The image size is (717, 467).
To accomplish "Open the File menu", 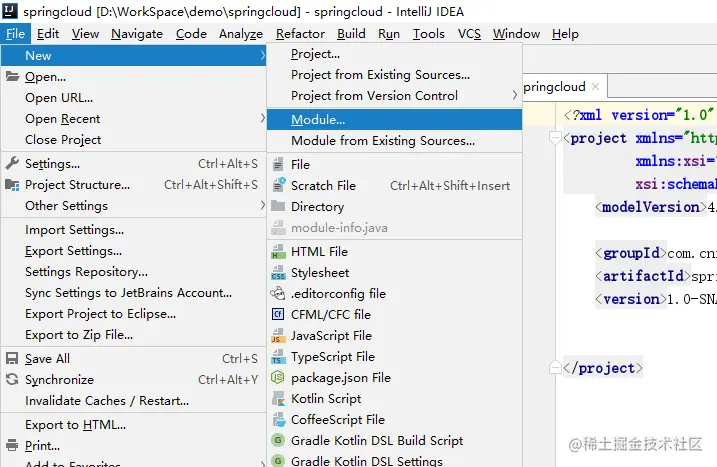I will tap(16, 34).
